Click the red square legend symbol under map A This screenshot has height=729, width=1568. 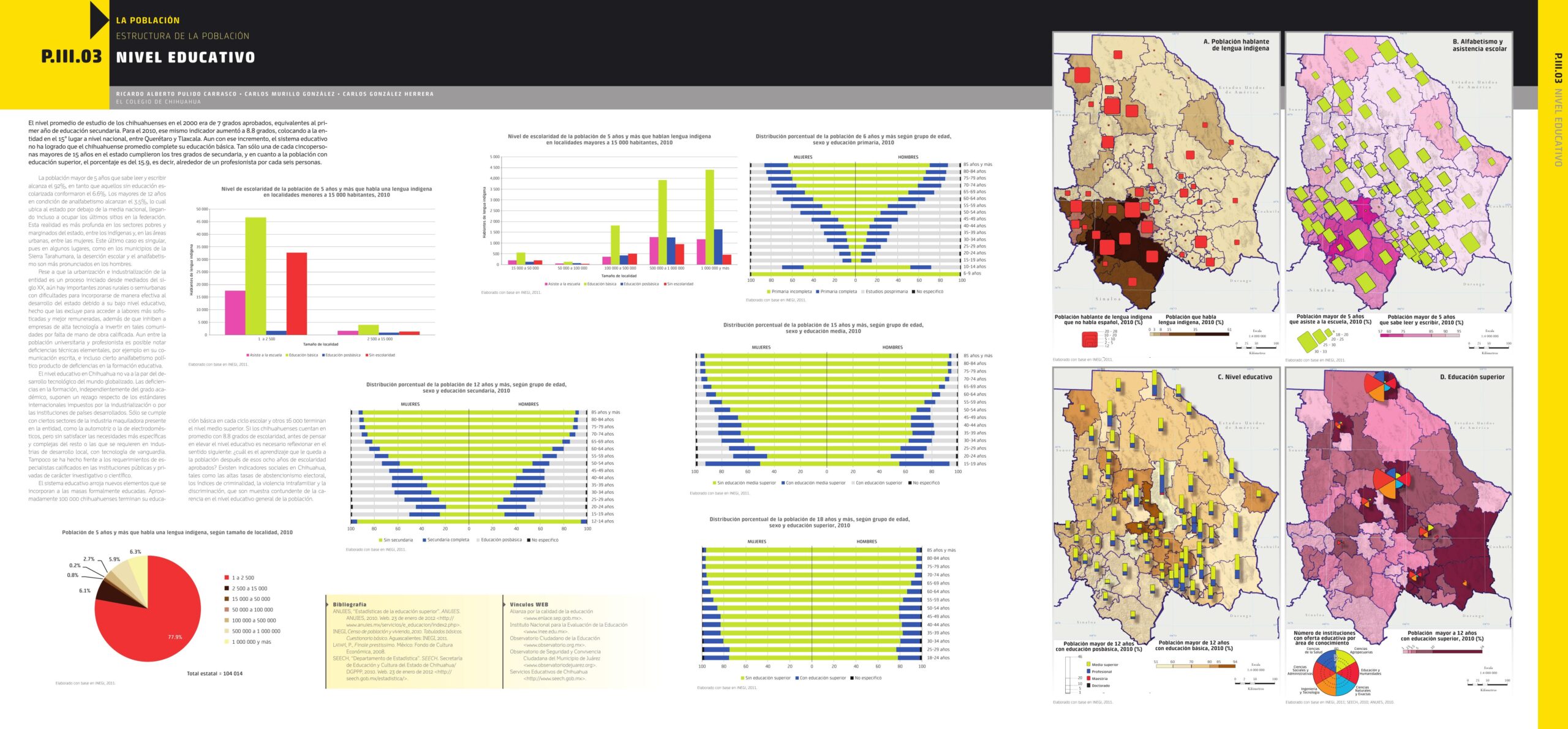coord(1090,339)
